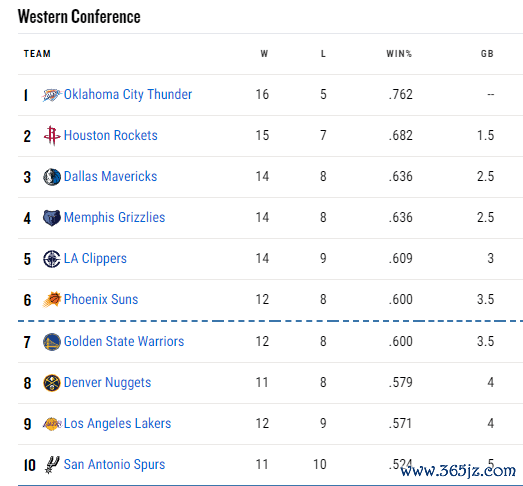Open the San Antonio Spurs link
The image size is (523, 486).
point(114,464)
